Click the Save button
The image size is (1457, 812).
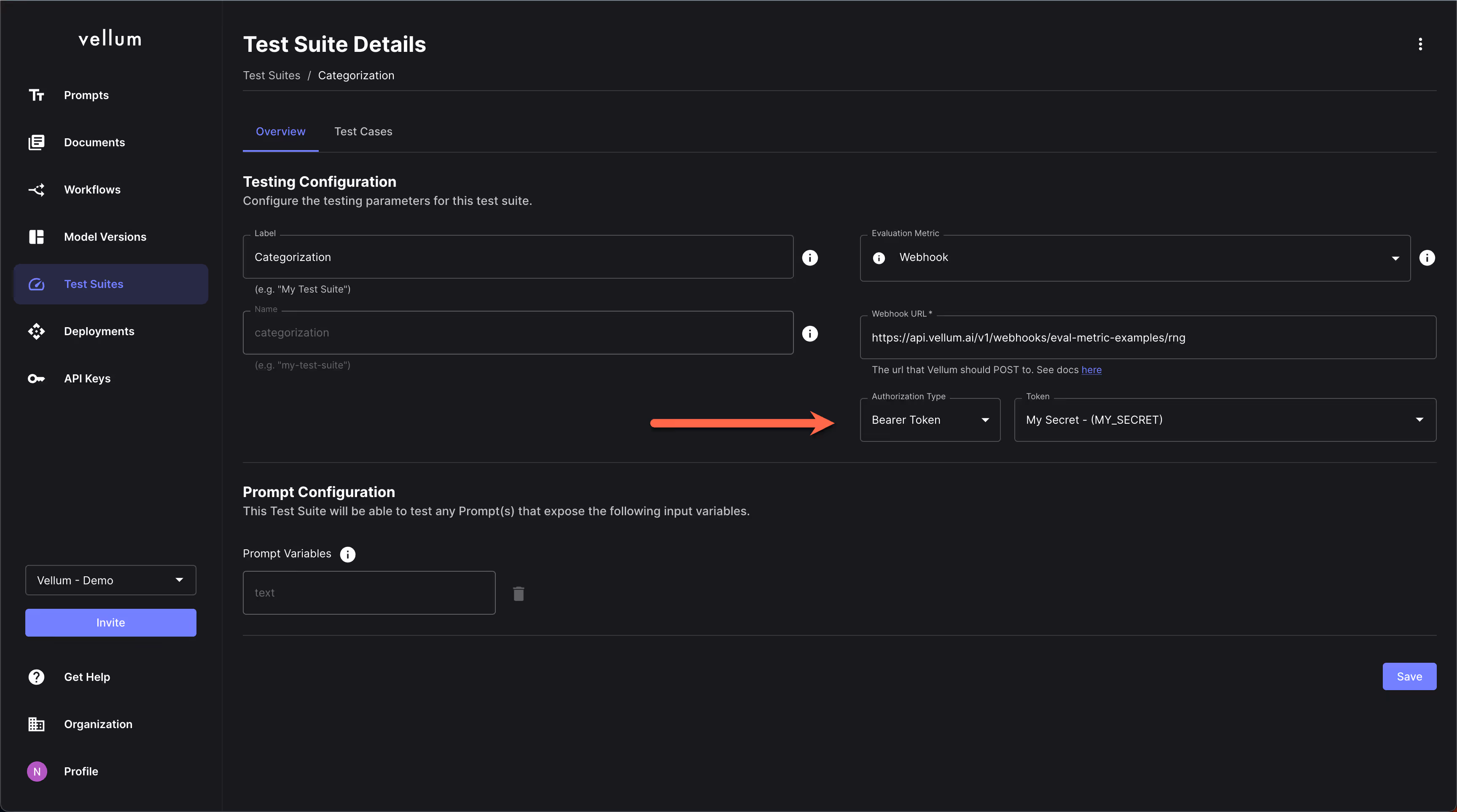pyautogui.click(x=1409, y=676)
